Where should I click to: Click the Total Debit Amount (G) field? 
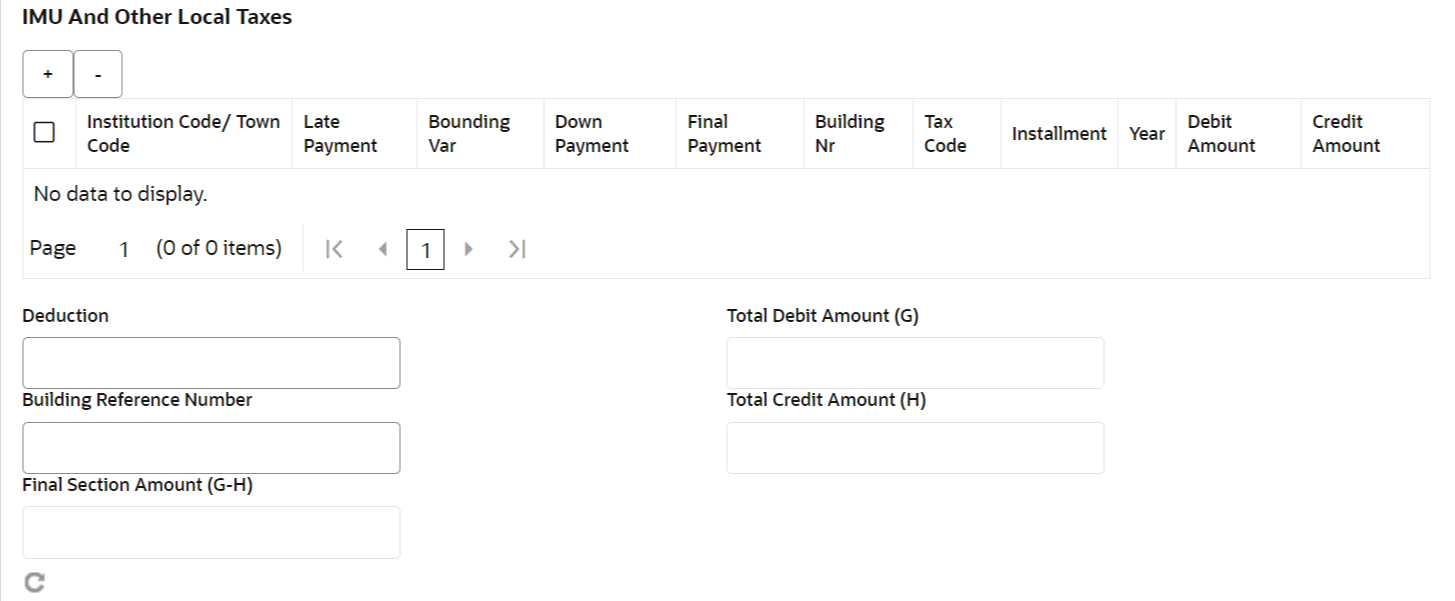pos(915,363)
